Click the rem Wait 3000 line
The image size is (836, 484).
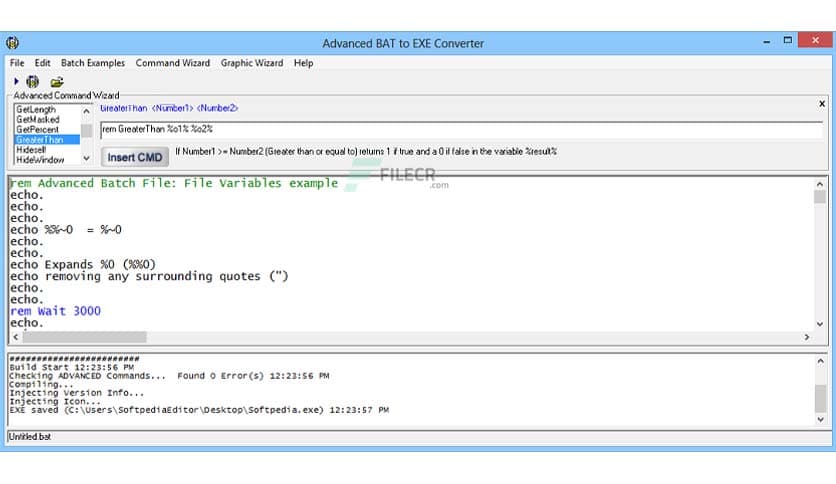tap(55, 311)
